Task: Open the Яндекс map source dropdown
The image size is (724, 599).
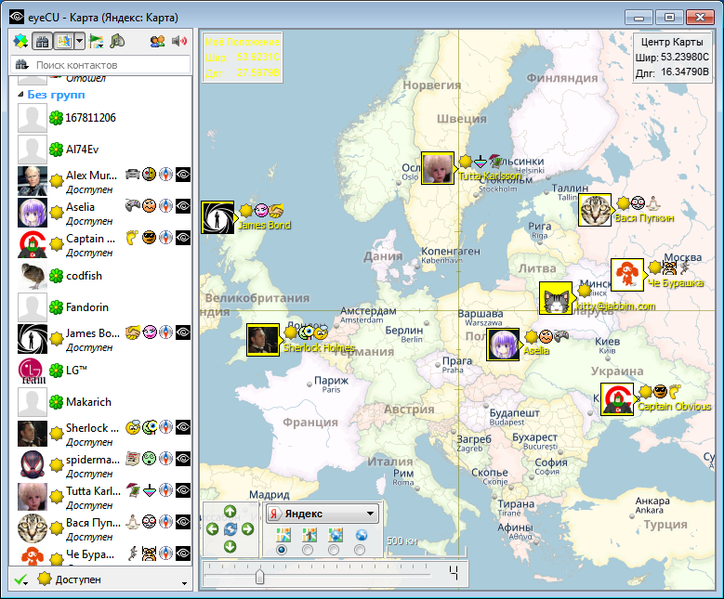Action: point(322,513)
